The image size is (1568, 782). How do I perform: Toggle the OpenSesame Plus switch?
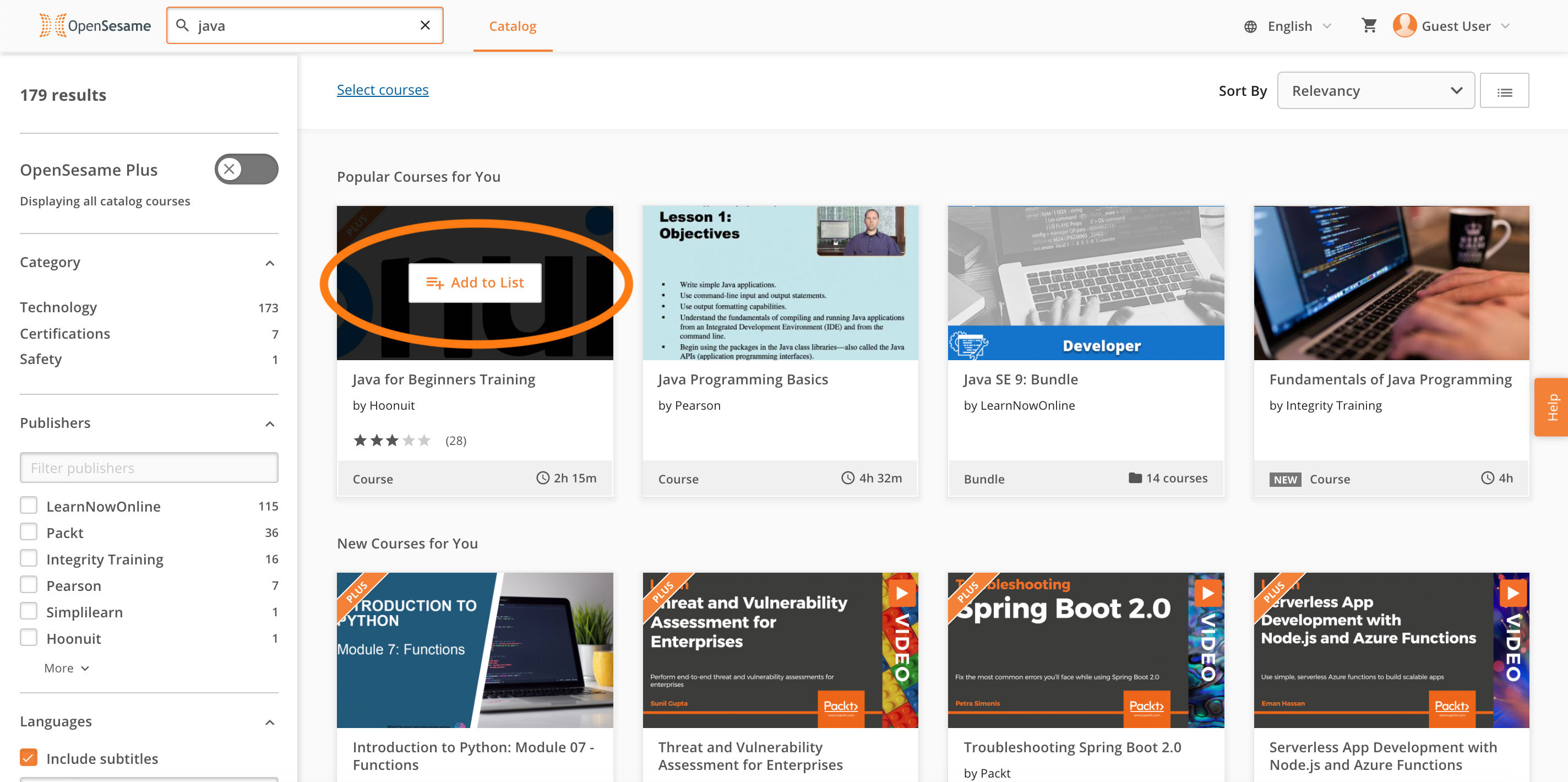point(247,169)
